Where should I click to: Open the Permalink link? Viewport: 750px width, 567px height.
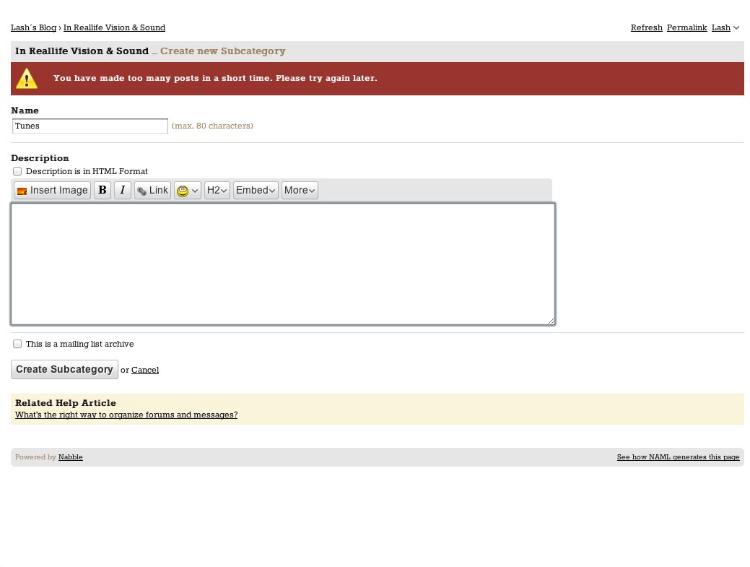[x=686, y=28]
